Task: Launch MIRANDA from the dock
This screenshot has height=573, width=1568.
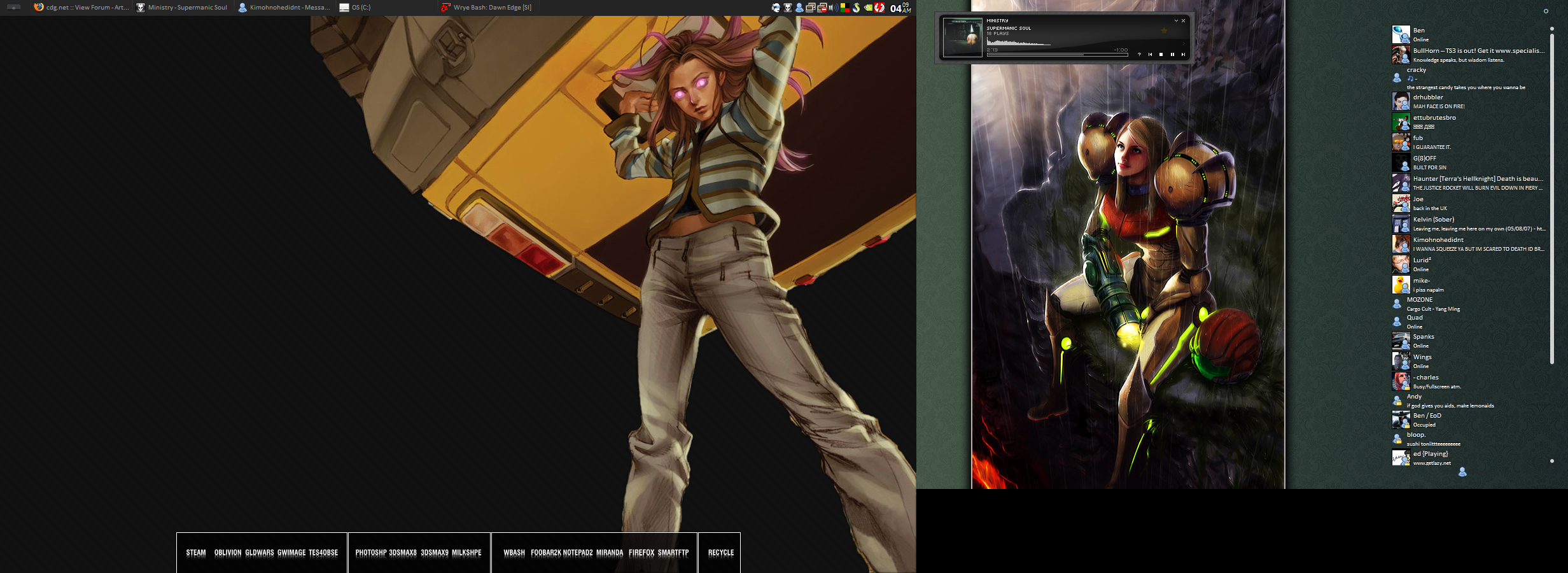Action: tap(610, 553)
